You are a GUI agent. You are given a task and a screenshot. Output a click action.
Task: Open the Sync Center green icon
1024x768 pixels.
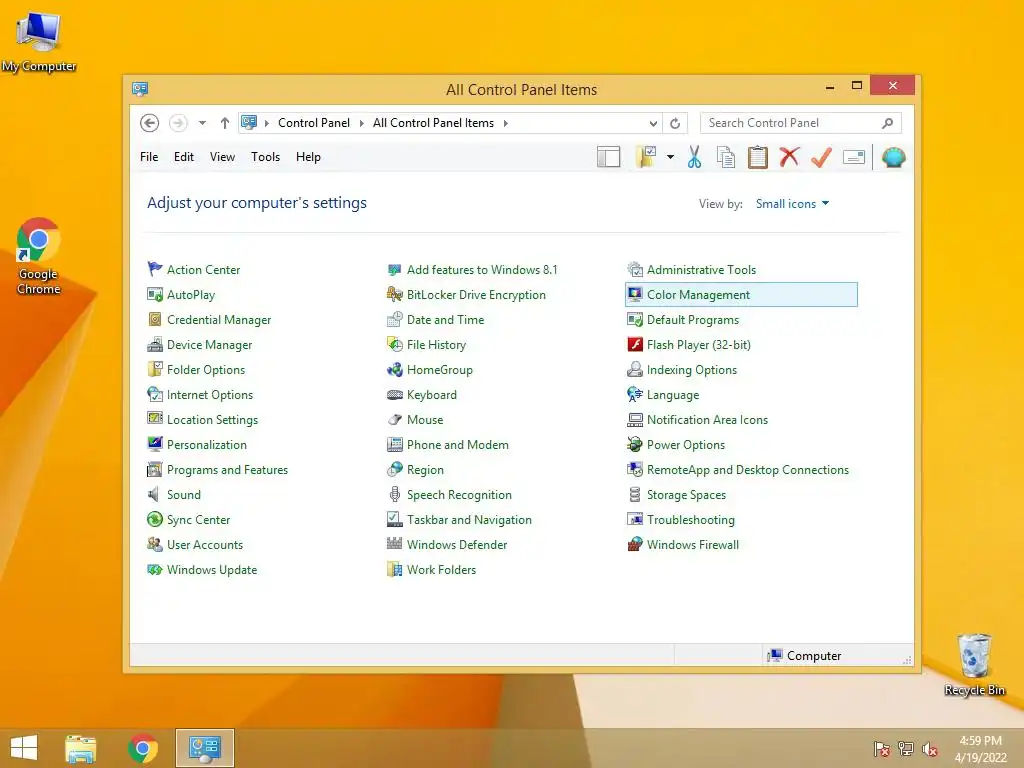tap(155, 519)
